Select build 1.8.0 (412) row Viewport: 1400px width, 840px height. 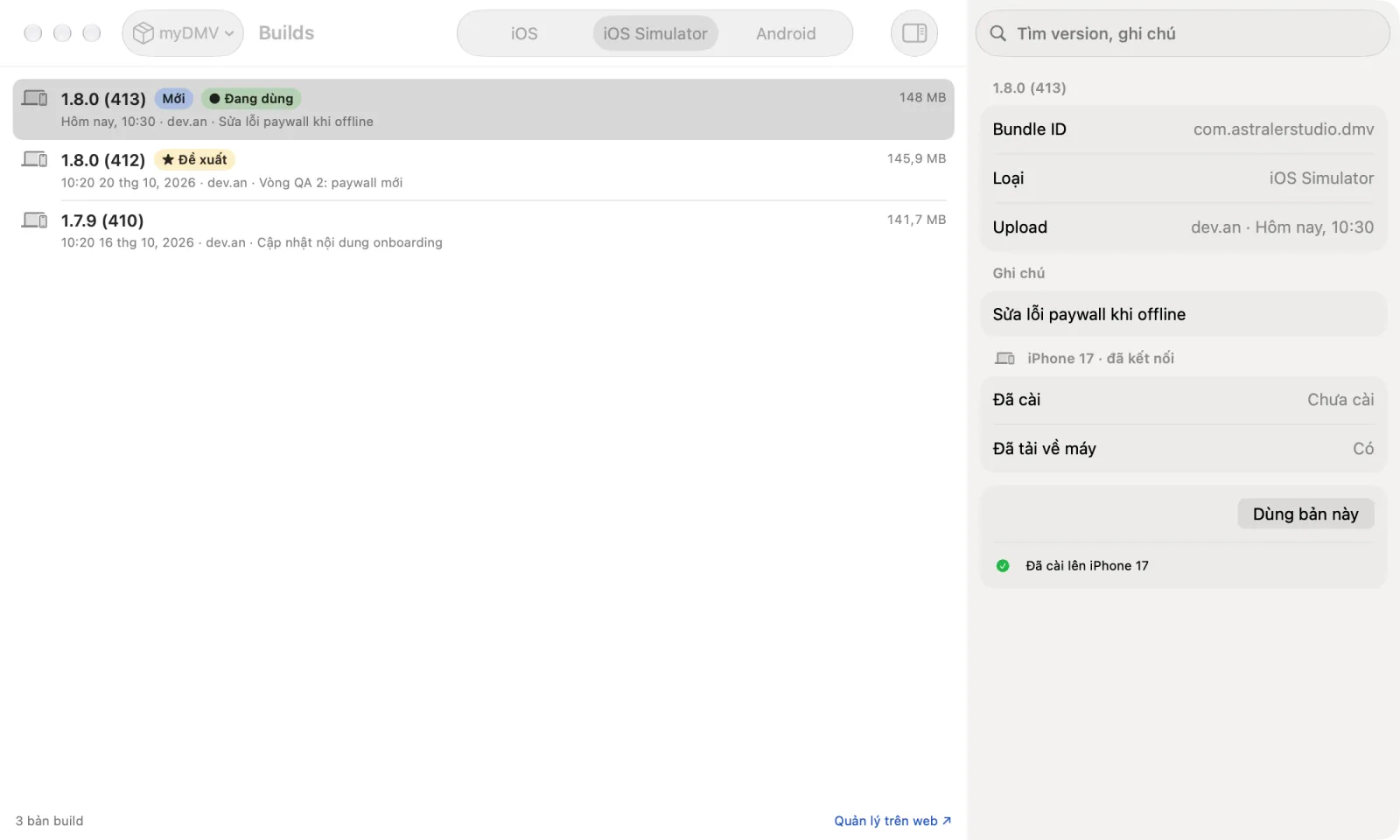[483, 171]
